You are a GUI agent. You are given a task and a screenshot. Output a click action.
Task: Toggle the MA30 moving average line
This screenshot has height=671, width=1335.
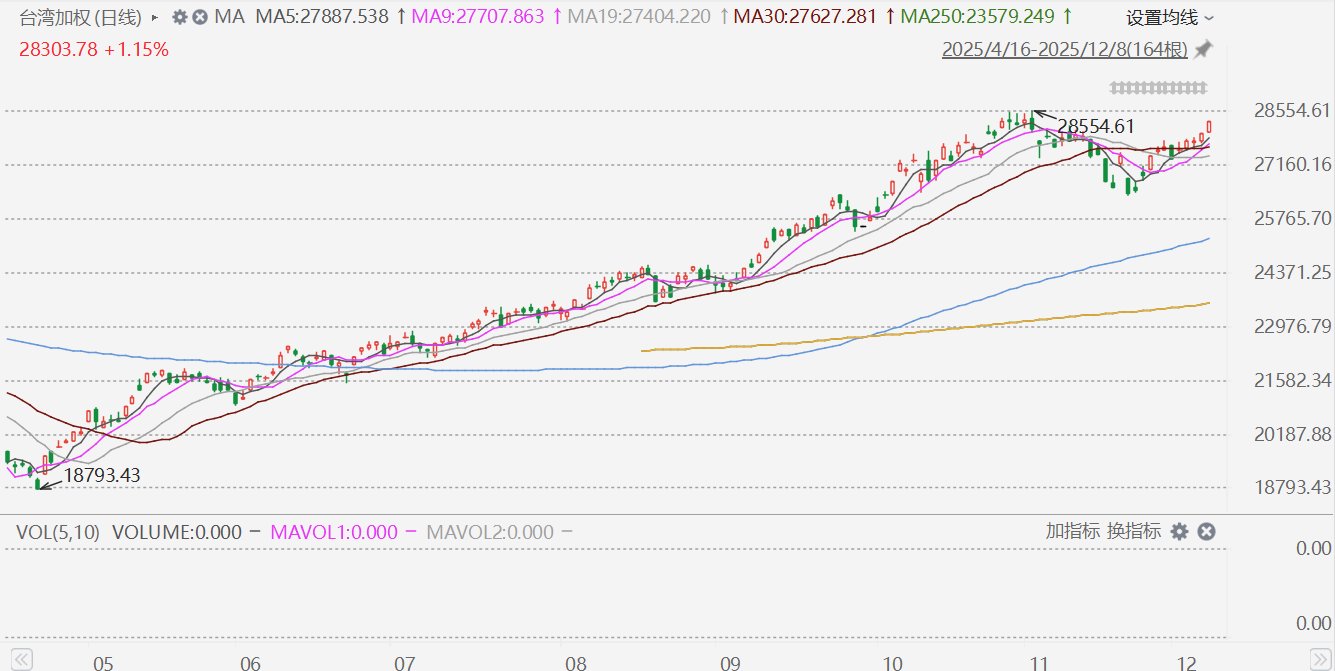[x=804, y=17]
